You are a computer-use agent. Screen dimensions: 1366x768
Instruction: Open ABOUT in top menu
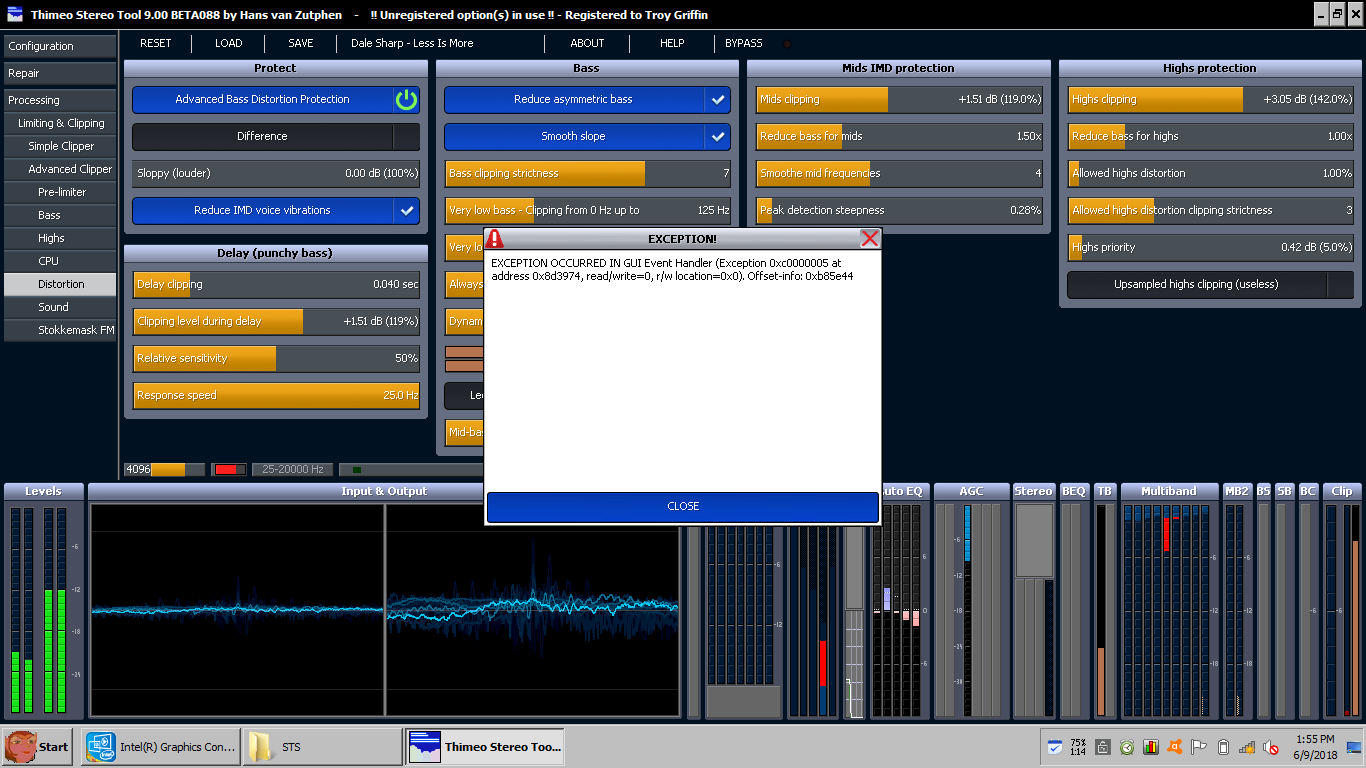(x=587, y=43)
